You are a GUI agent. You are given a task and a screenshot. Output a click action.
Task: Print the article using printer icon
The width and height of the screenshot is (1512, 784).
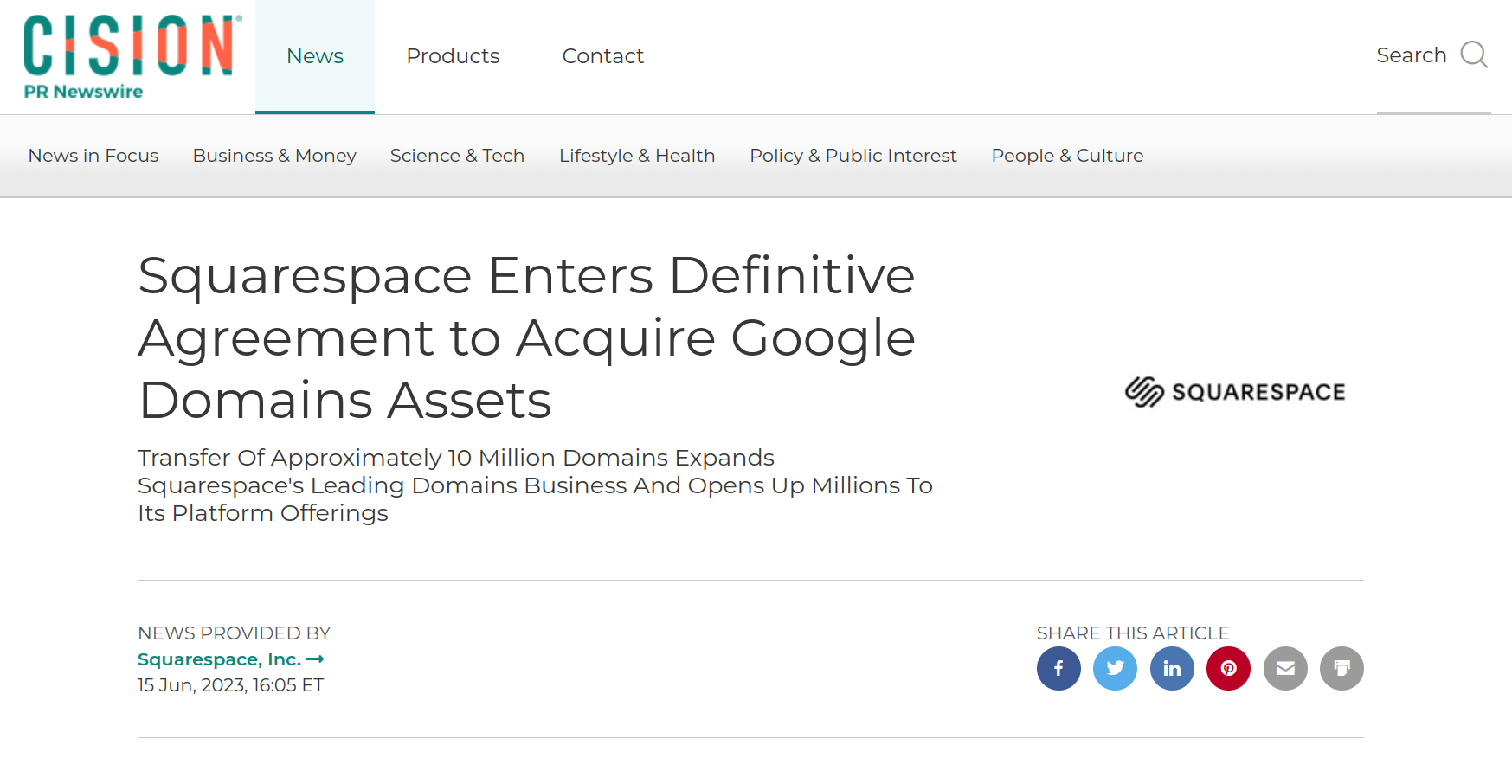point(1341,668)
